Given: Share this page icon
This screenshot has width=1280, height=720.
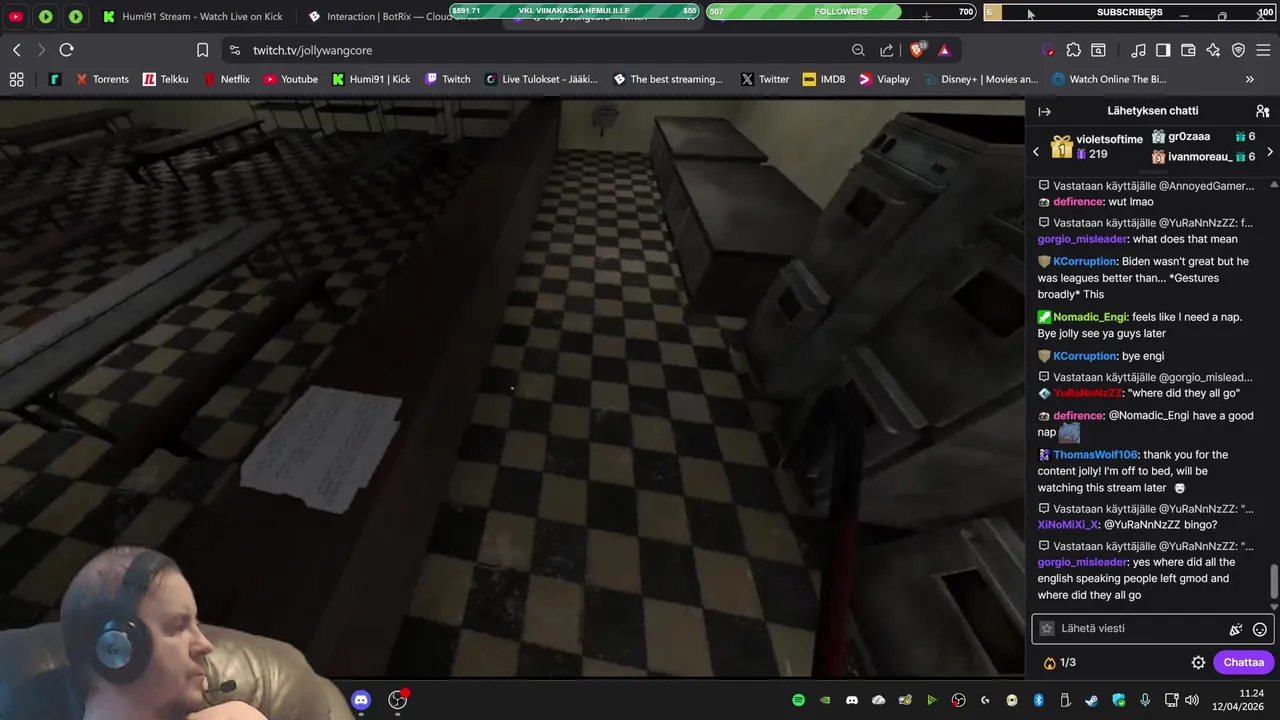Looking at the screenshot, I should point(886,50).
